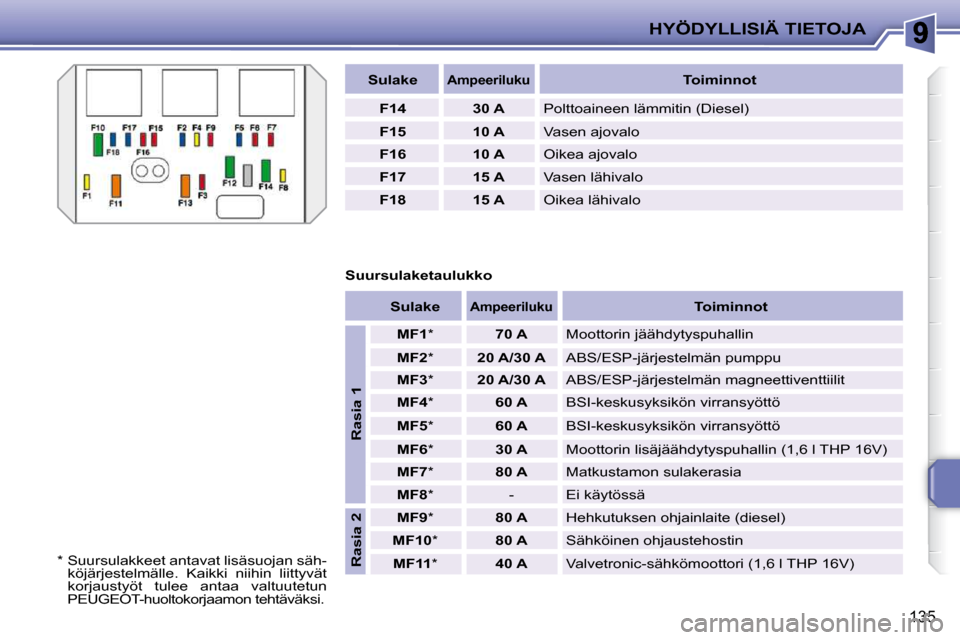The height and width of the screenshot is (640, 960).
Task: Click the Rasia 2 vertical label
Action: pyautogui.click(x=356, y=541)
